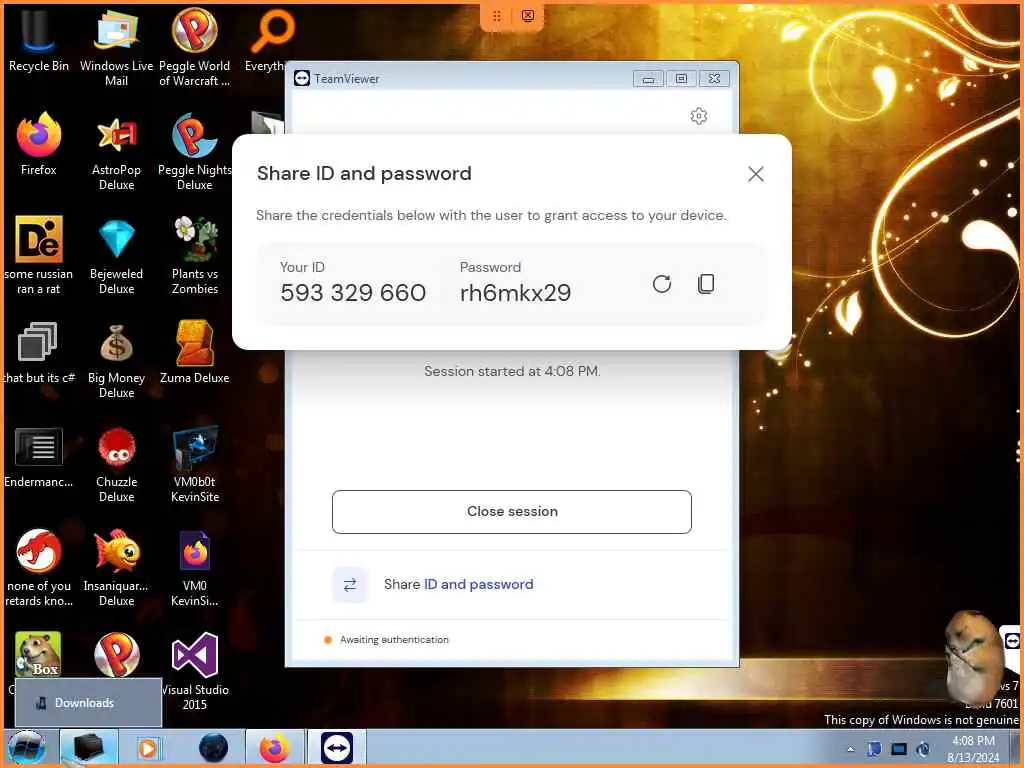The width and height of the screenshot is (1024, 768).
Task: Open the clock showing 4:08 PM
Action: click(973, 748)
